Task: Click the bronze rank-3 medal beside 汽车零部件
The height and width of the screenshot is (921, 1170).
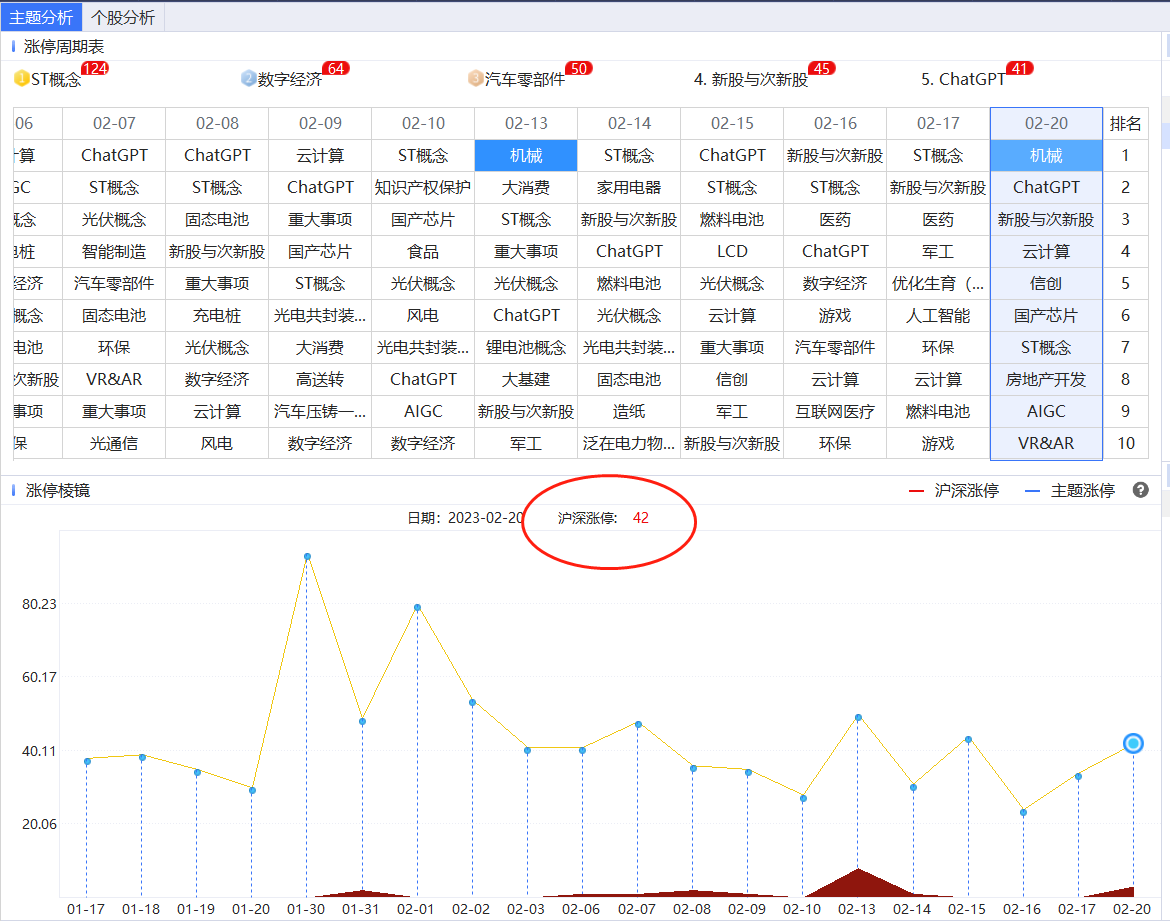Action: 475,78
